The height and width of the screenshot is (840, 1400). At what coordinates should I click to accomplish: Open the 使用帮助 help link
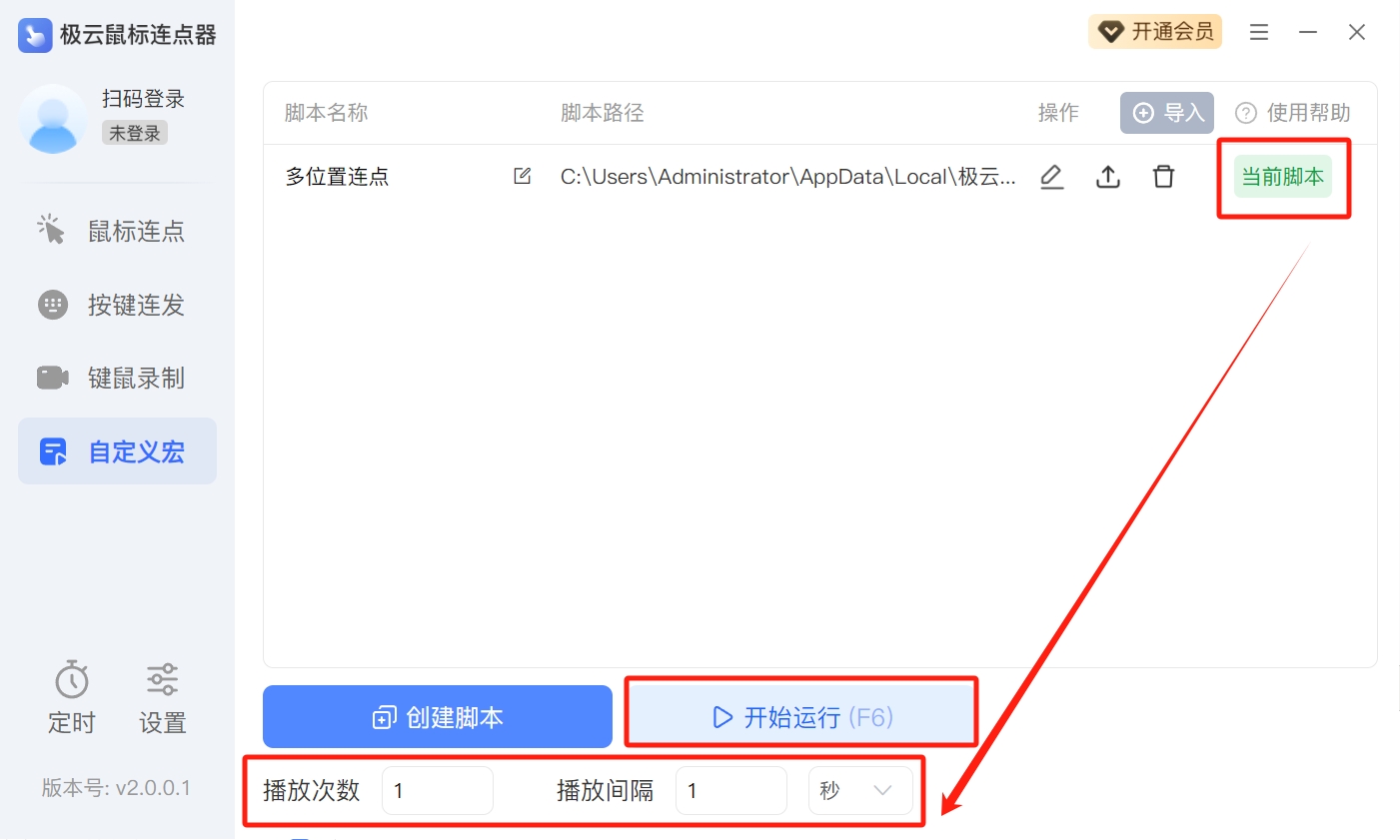pos(1293,113)
